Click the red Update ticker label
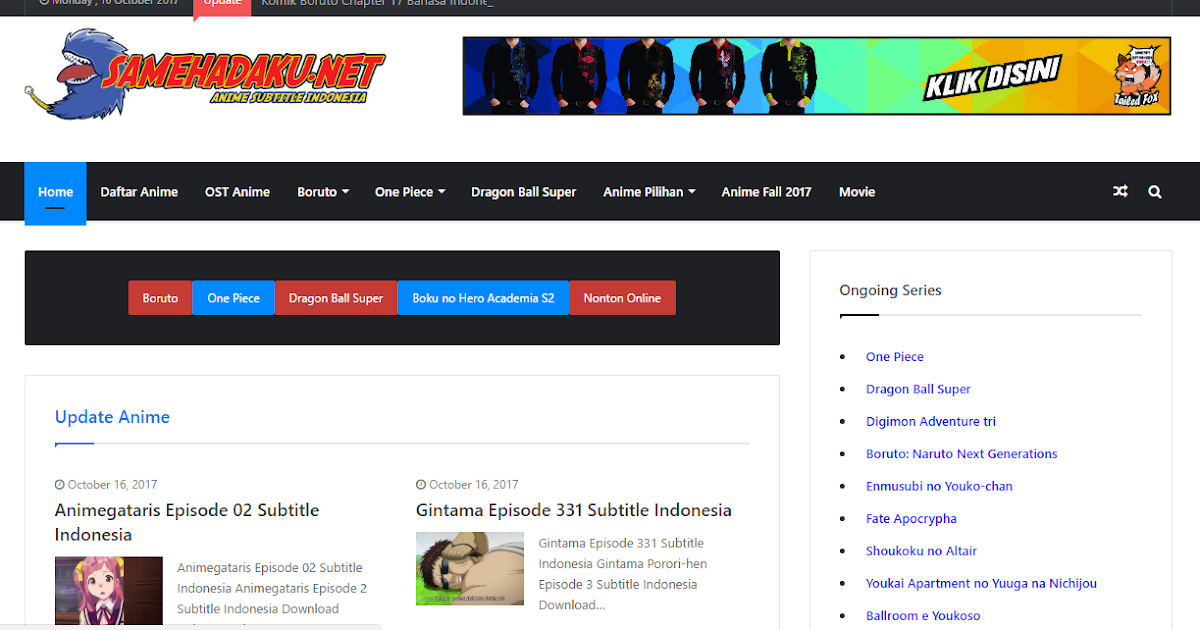This screenshot has height=630, width=1200. coord(222,6)
